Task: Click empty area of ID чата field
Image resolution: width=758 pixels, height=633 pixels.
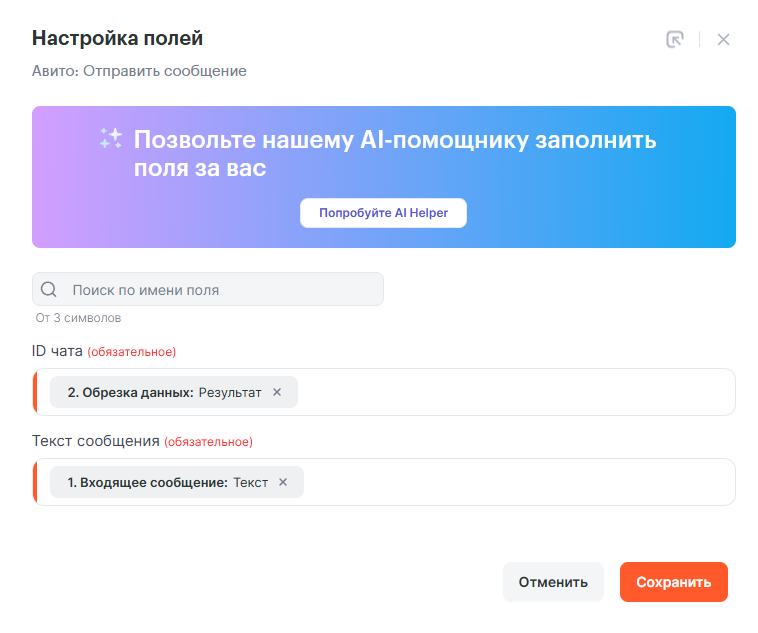Action: 510,392
